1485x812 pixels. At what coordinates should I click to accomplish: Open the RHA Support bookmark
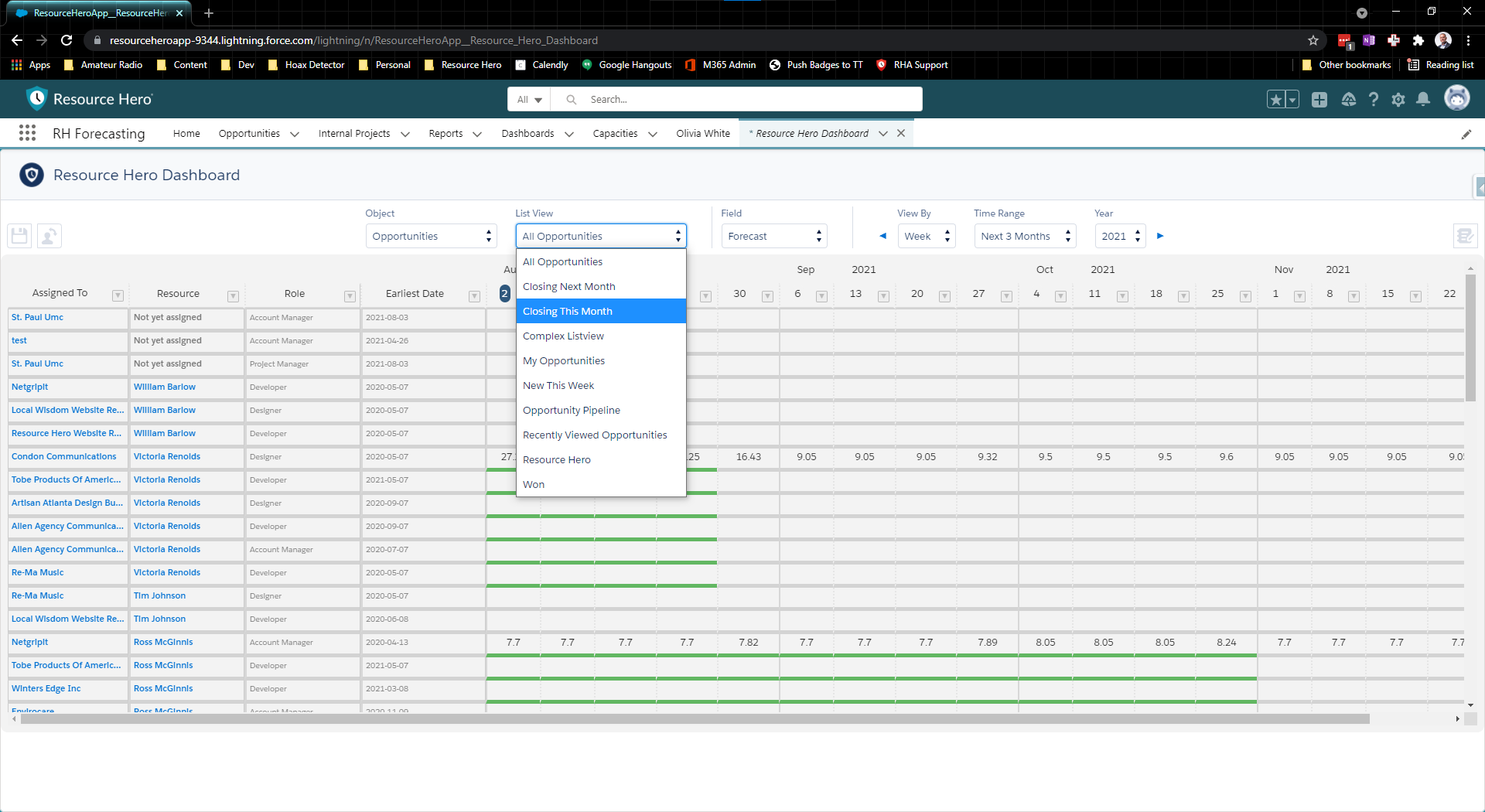point(911,65)
